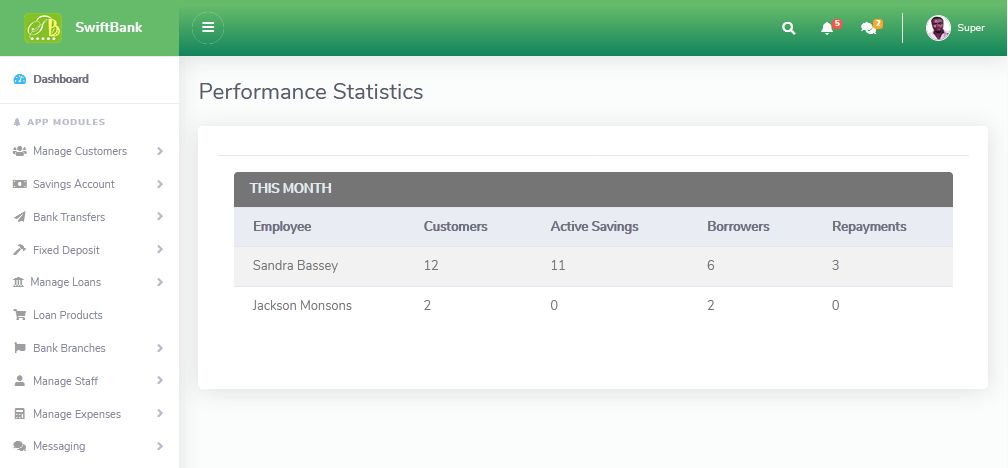The height and width of the screenshot is (468, 1008).
Task: Expand the Bank Branches submenu arrow
Action: (160, 348)
